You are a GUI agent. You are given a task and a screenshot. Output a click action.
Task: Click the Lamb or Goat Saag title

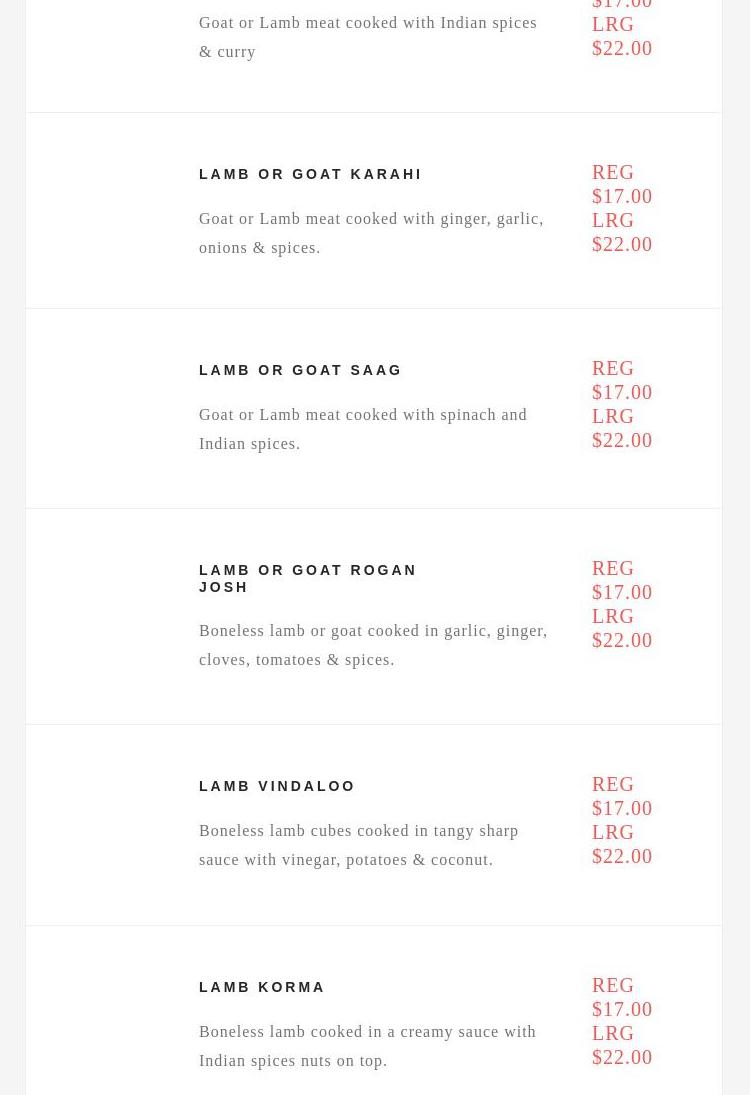[x=300, y=370]
